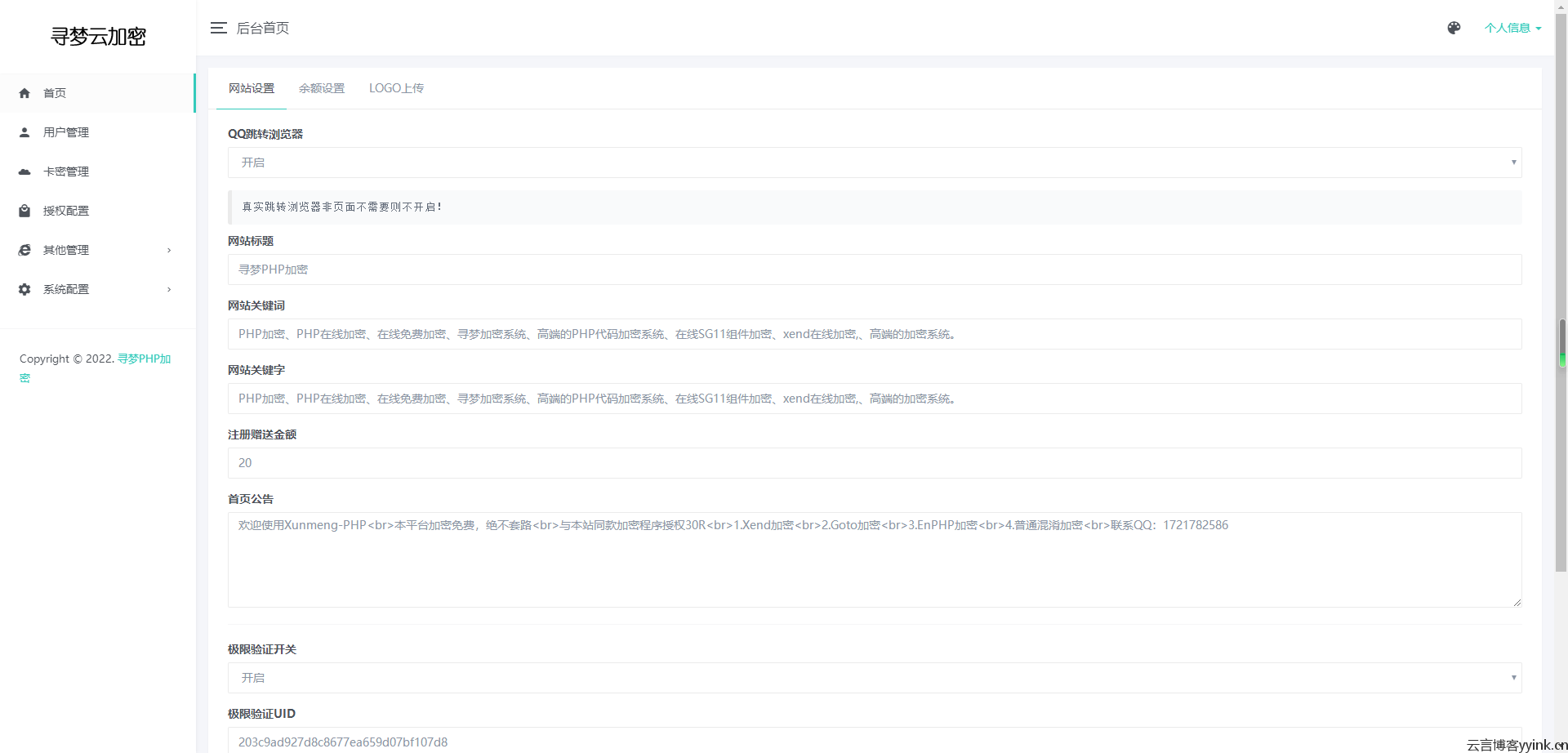Click the 卡密管理 cloud icon
The height and width of the screenshot is (753, 1568).
[24, 172]
